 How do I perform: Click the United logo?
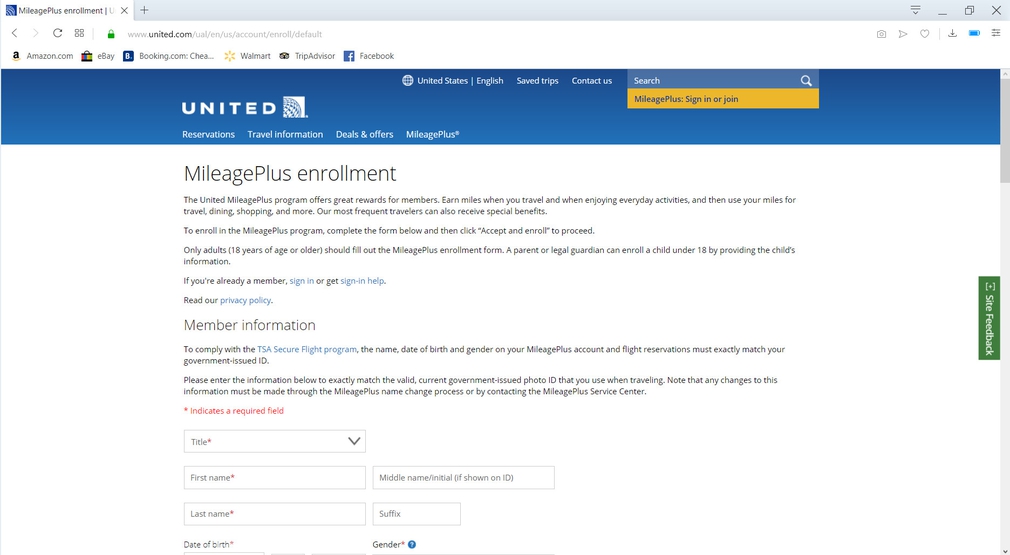pyautogui.click(x=245, y=107)
